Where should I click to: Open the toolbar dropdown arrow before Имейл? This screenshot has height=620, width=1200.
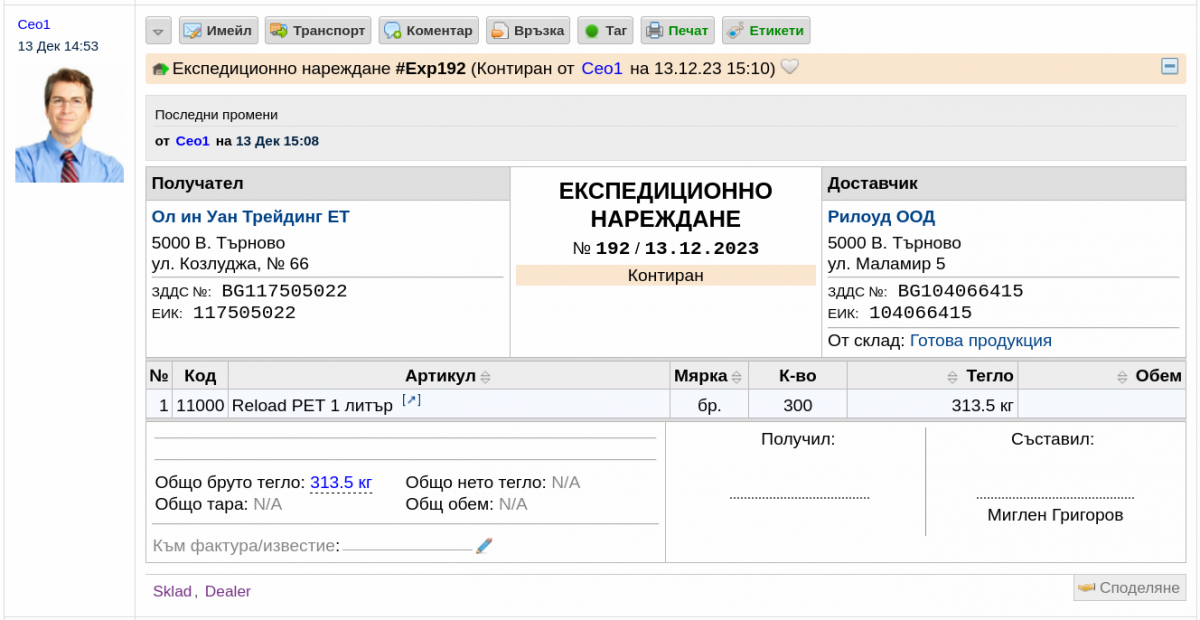pyautogui.click(x=159, y=31)
